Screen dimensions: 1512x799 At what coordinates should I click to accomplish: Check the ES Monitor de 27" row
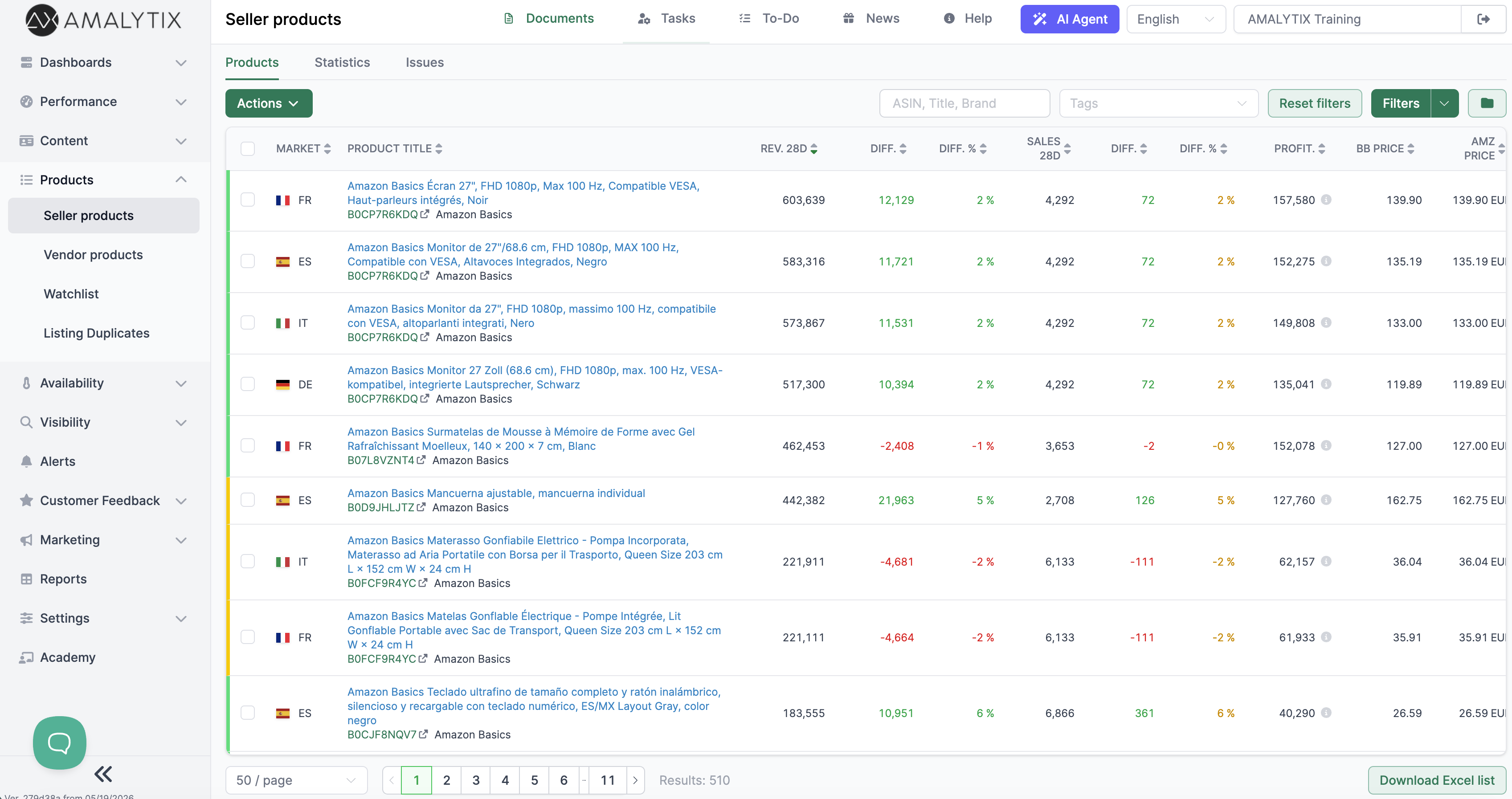248,261
